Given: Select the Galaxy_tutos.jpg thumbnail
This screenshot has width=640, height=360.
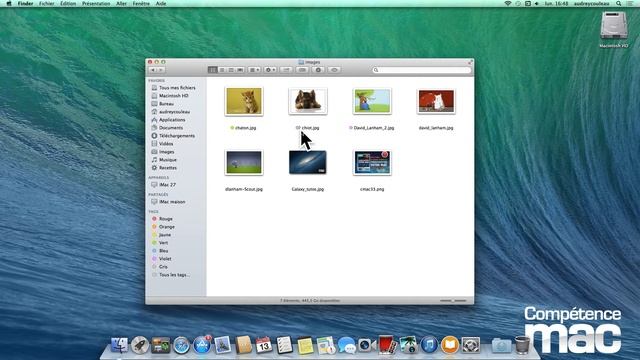Looking at the screenshot, I should (x=308, y=162).
